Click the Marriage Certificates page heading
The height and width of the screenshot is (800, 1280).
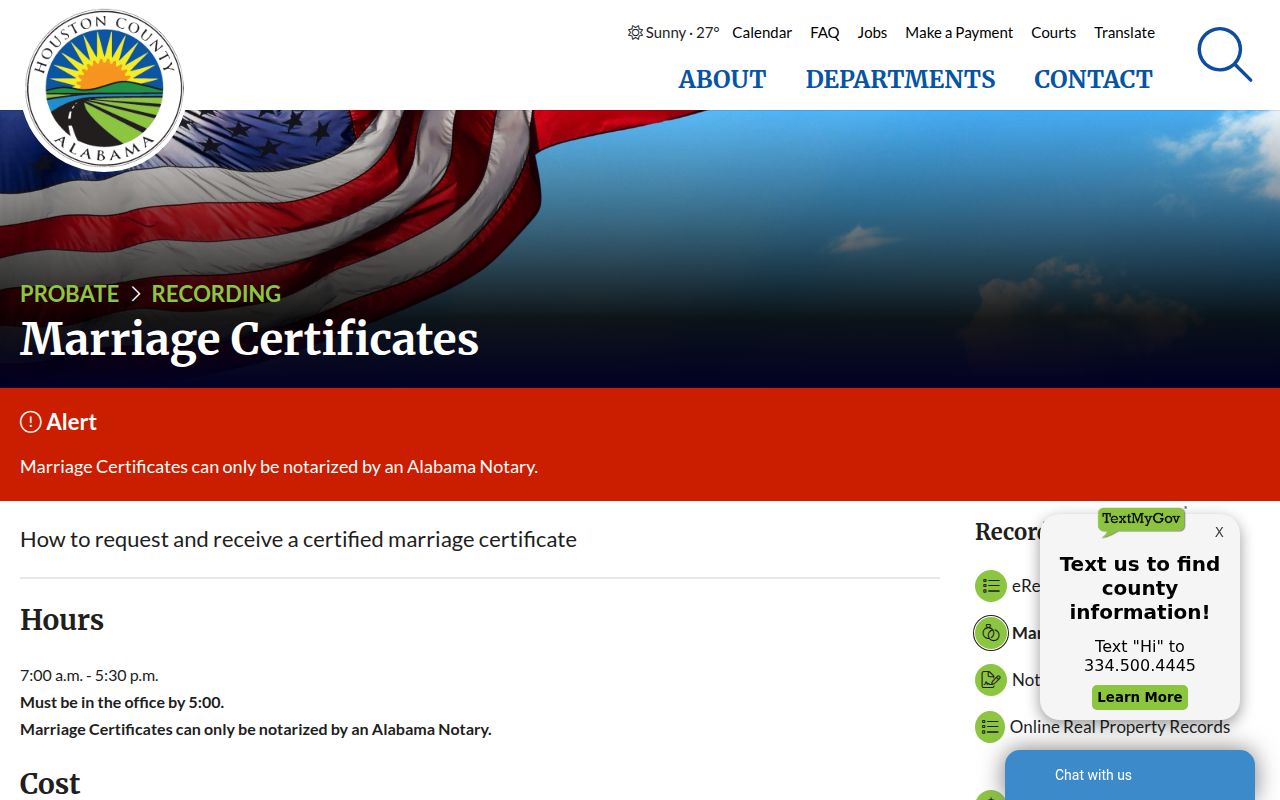pos(250,339)
